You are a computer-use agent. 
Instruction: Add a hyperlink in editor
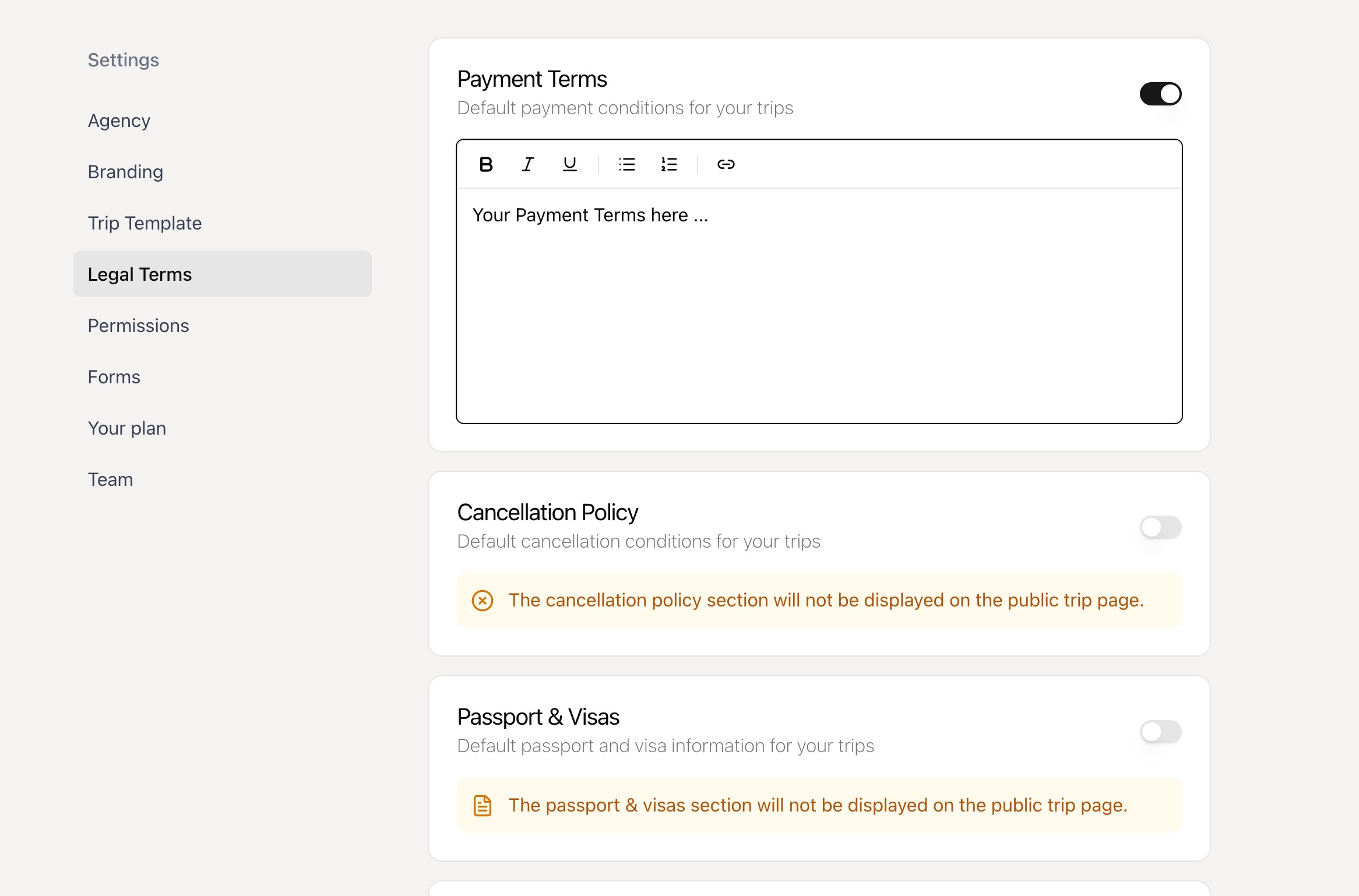coord(726,164)
